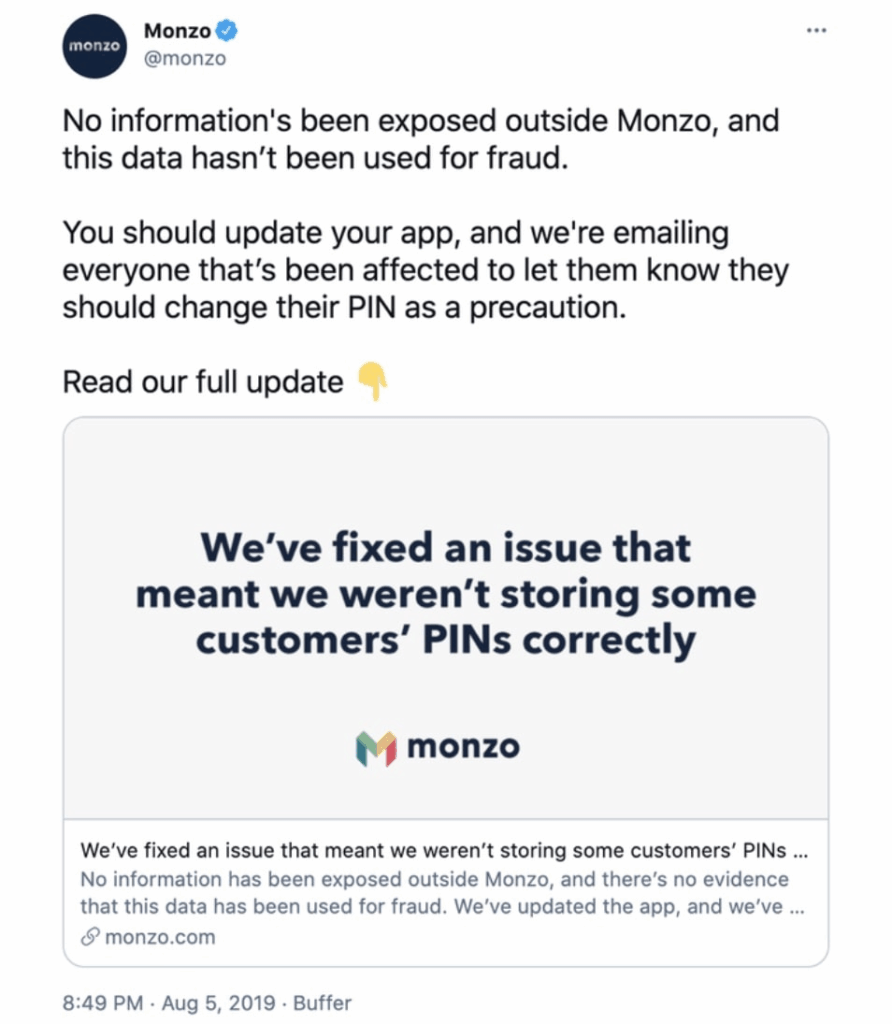The width and height of the screenshot is (892, 1024).
Task: Open the 8:49 PM timestamp
Action: (x=103, y=1002)
